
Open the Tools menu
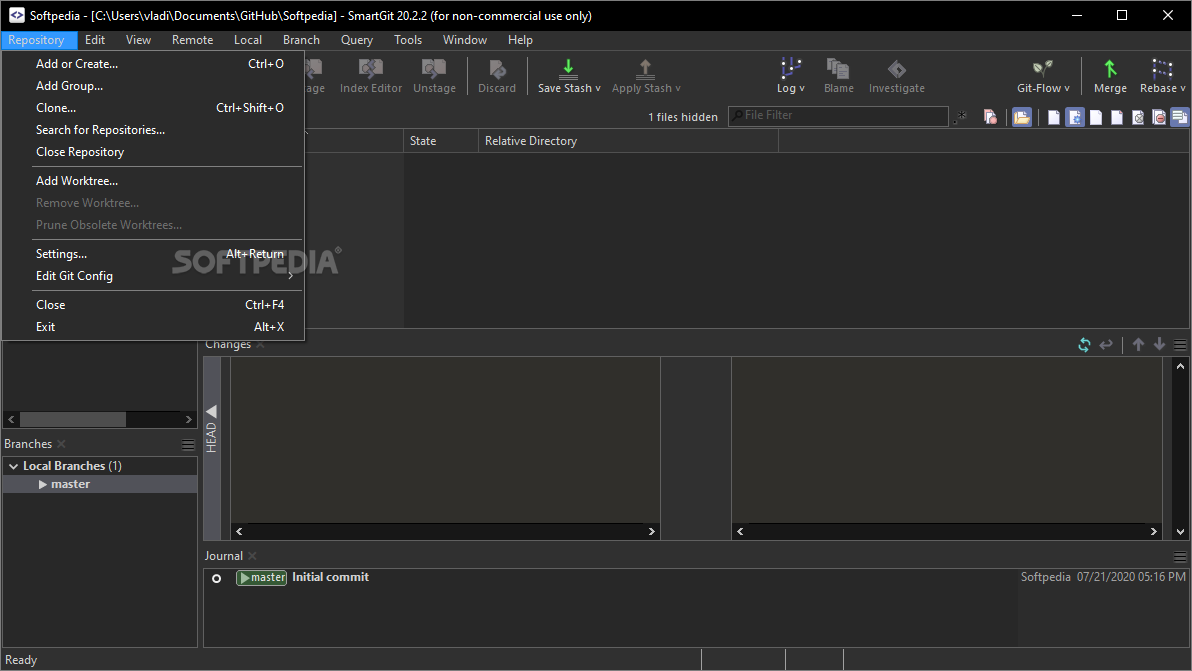click(407, 40)
